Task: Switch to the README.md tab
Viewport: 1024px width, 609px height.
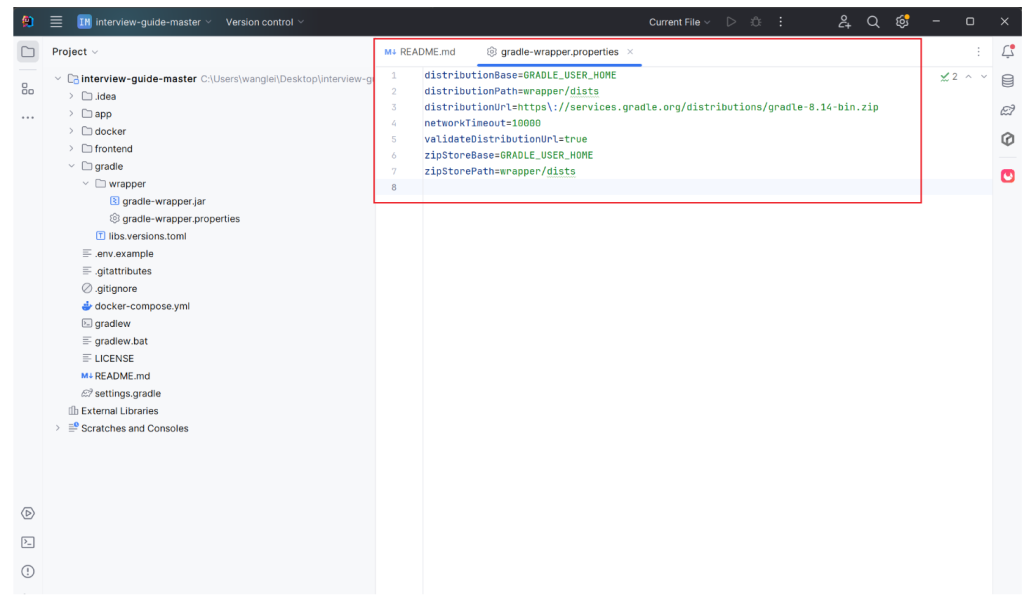Action: (x=420, y=52)
